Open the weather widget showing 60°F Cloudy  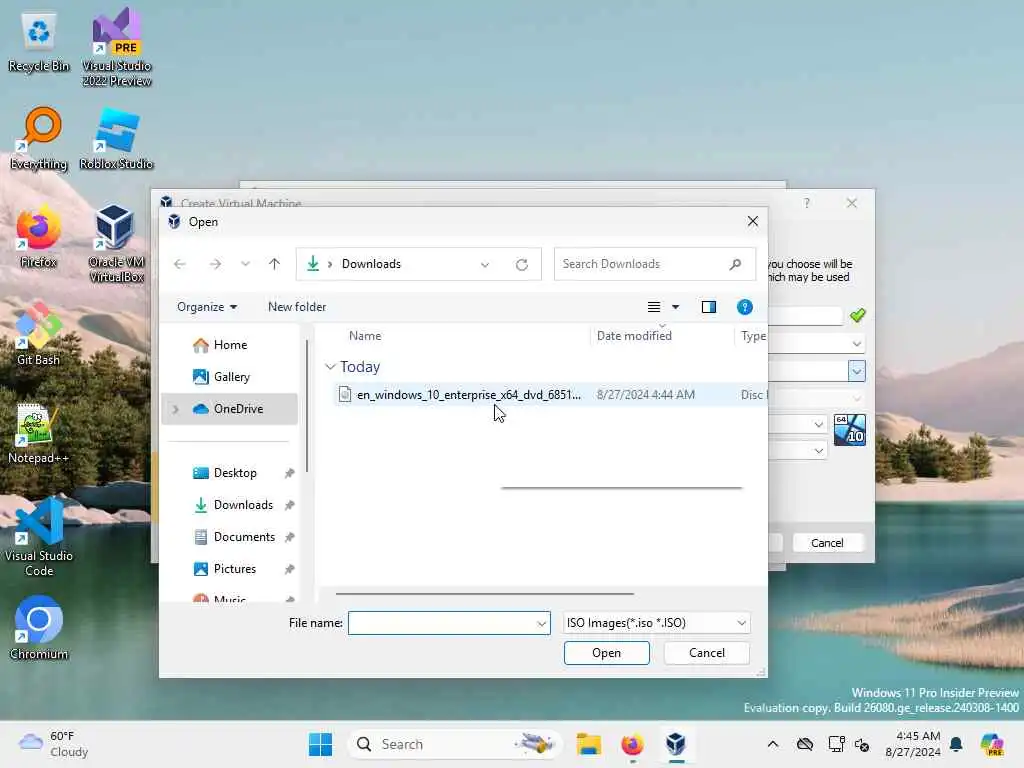(54, 744)
